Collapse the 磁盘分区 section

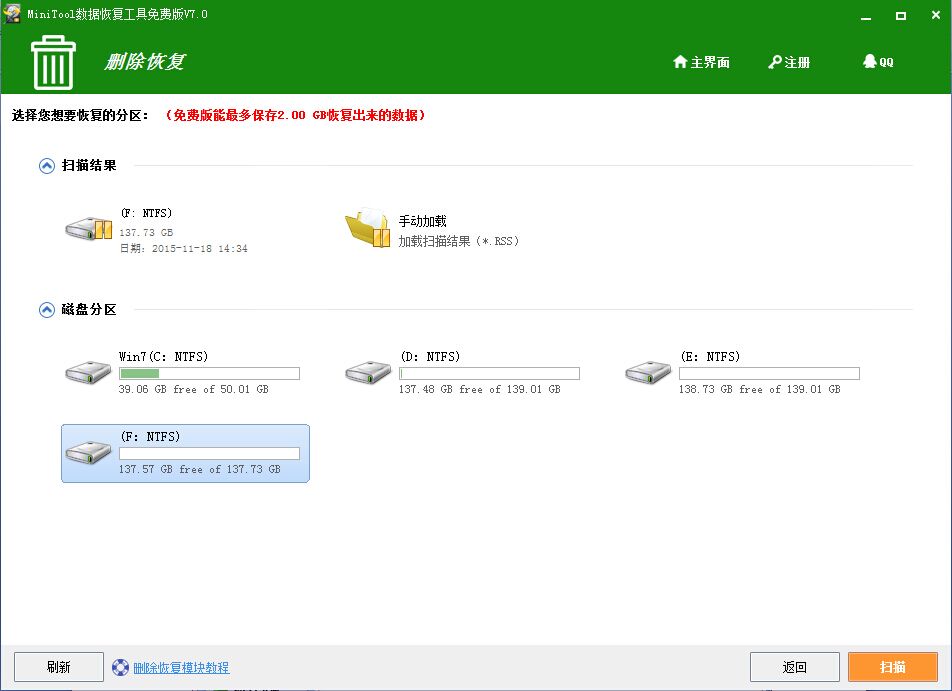(x=47, y=310)
